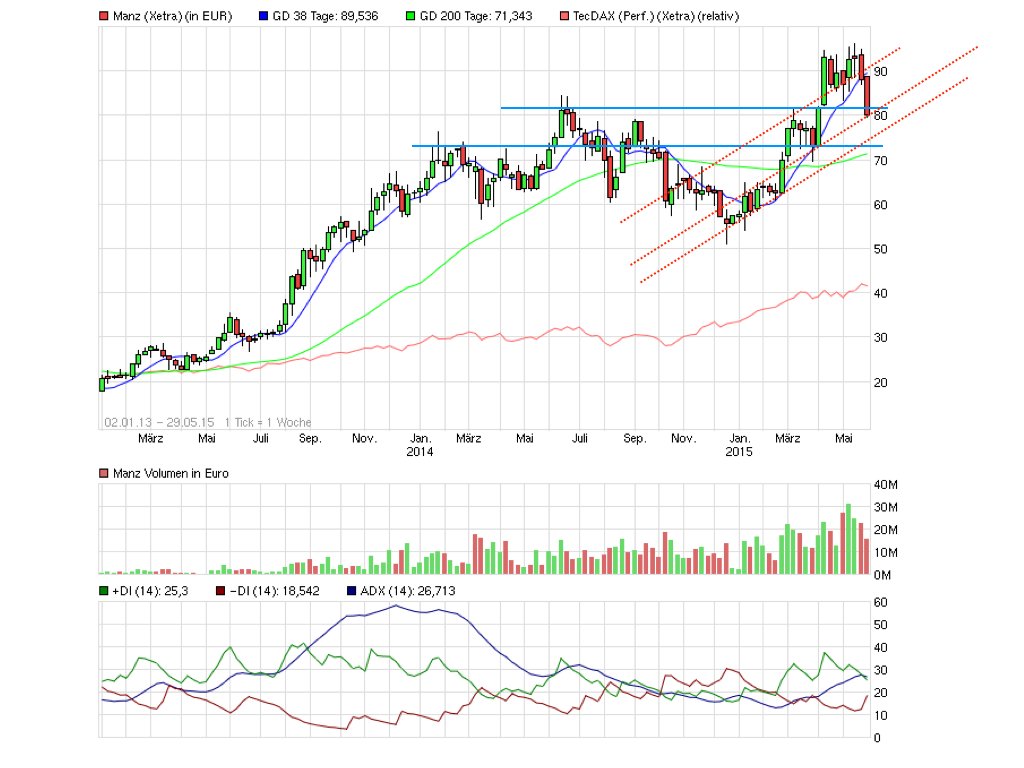Click the ADX panel axis label "50"
The height and width of the screenshot is (768, 1024).
(881, 625)
